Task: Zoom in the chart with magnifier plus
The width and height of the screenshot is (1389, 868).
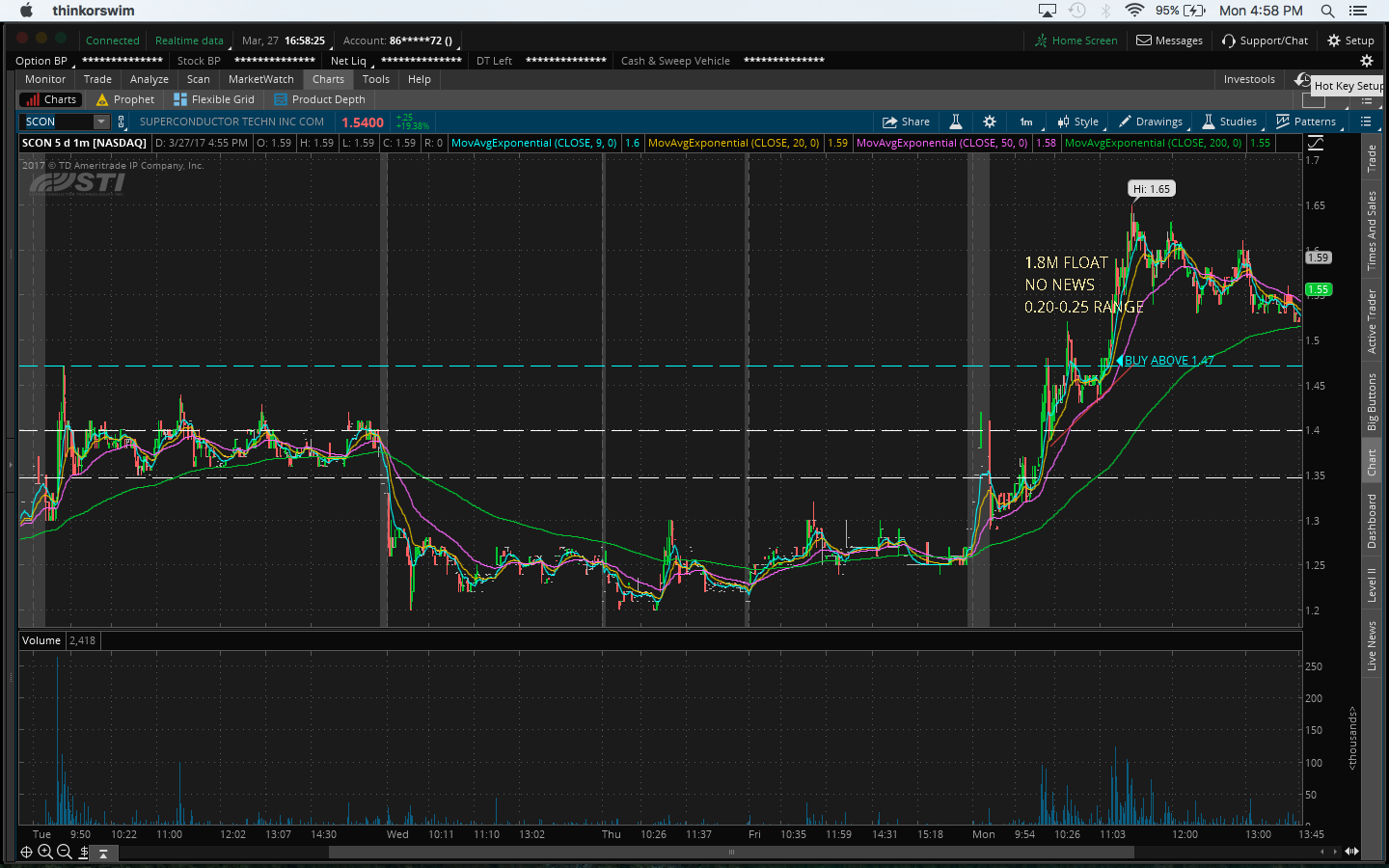Action: point(45,852)
